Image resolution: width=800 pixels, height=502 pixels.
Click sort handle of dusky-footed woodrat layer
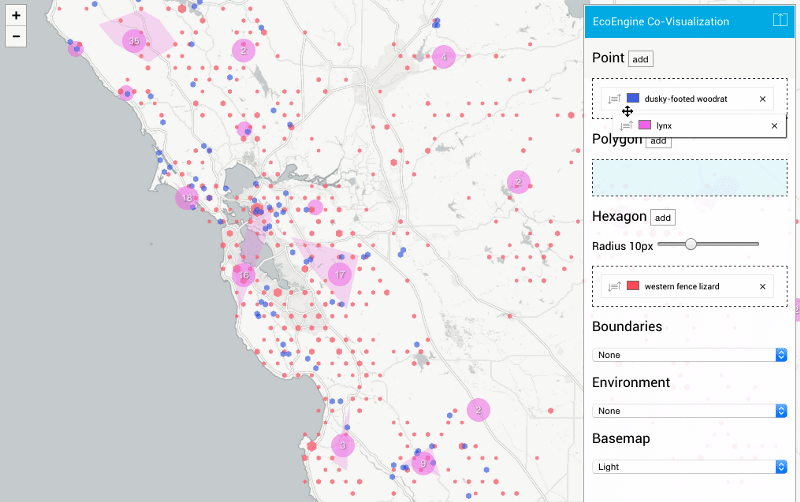[614, 99]
